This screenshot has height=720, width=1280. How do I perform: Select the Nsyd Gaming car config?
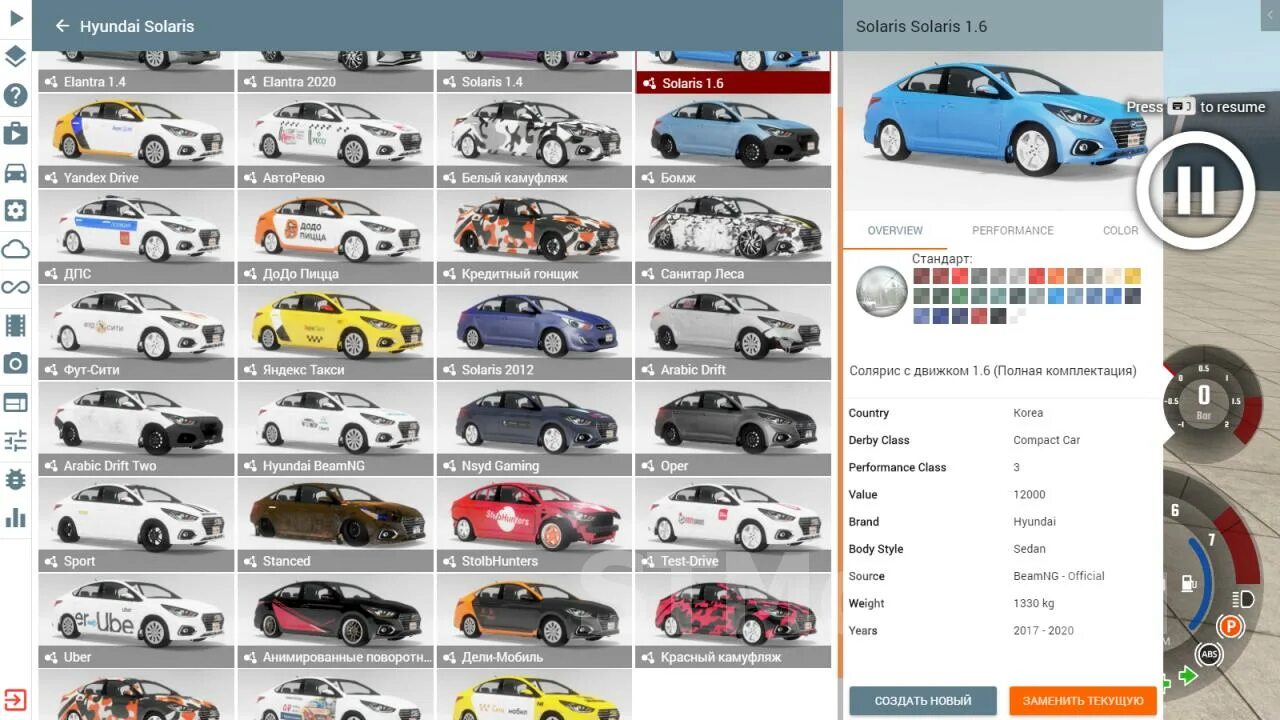click(x=534, y=429)
